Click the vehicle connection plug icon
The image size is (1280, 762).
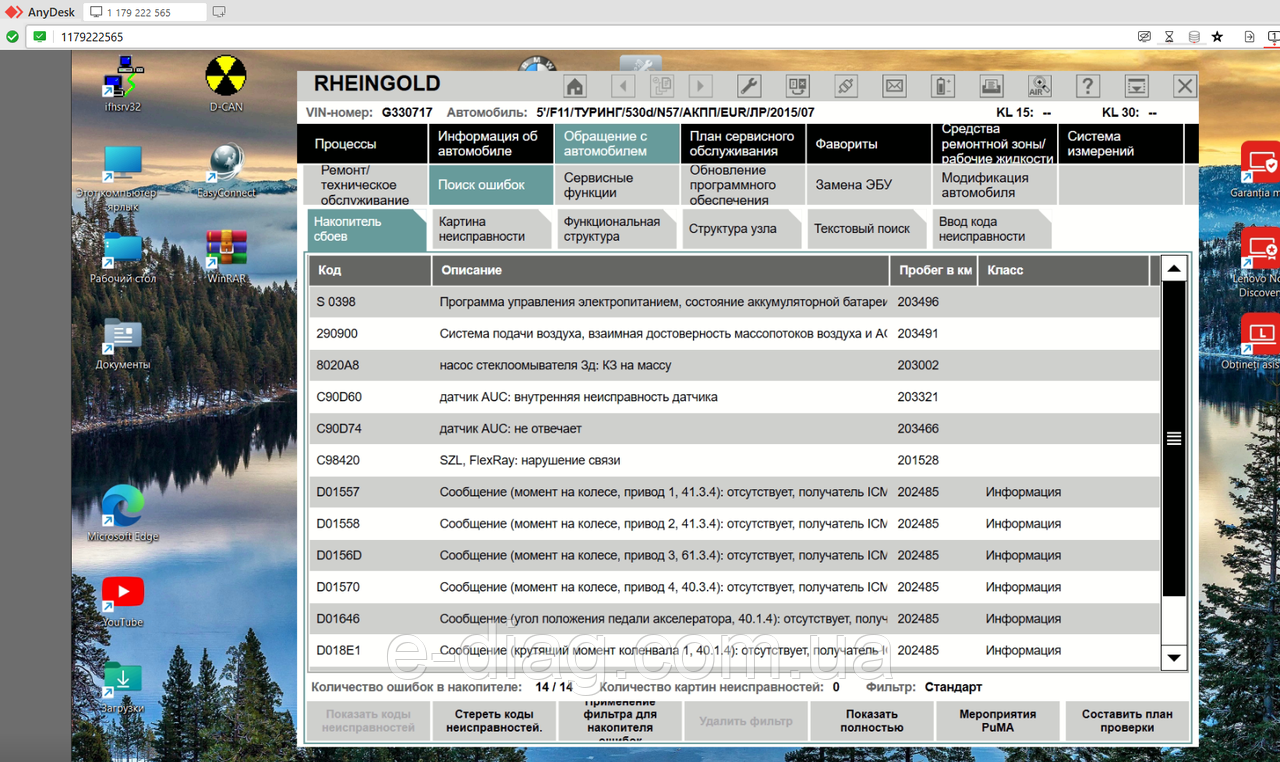[846, 86]
